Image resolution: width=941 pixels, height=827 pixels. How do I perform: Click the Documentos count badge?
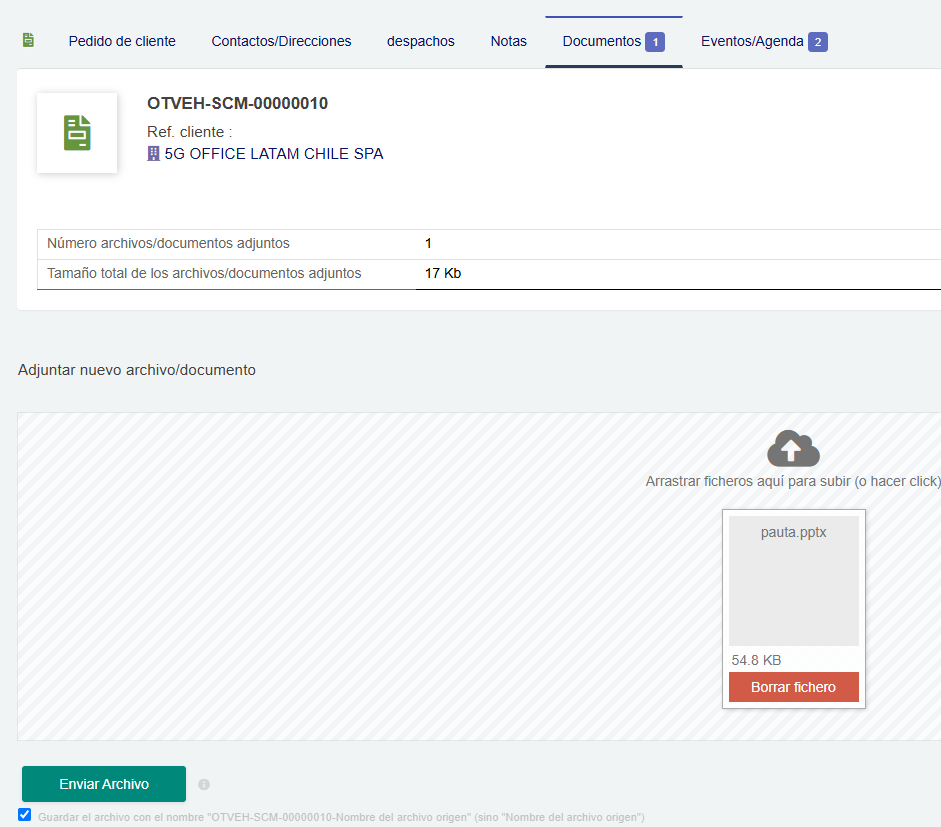point(654,42)
